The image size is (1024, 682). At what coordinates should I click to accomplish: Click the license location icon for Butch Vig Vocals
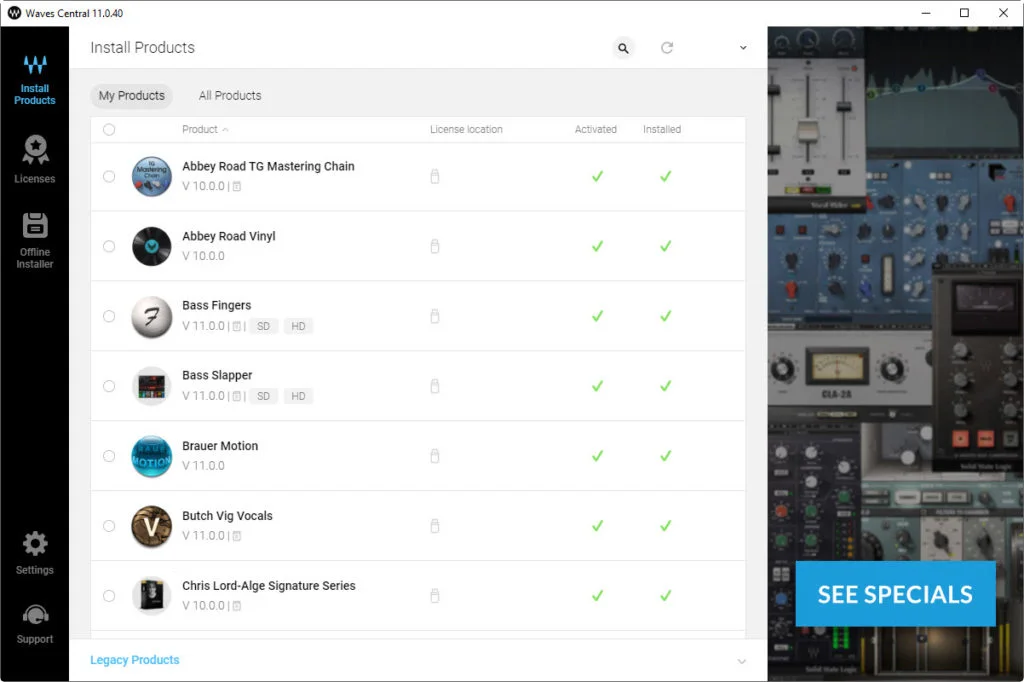tap(435, 526)
